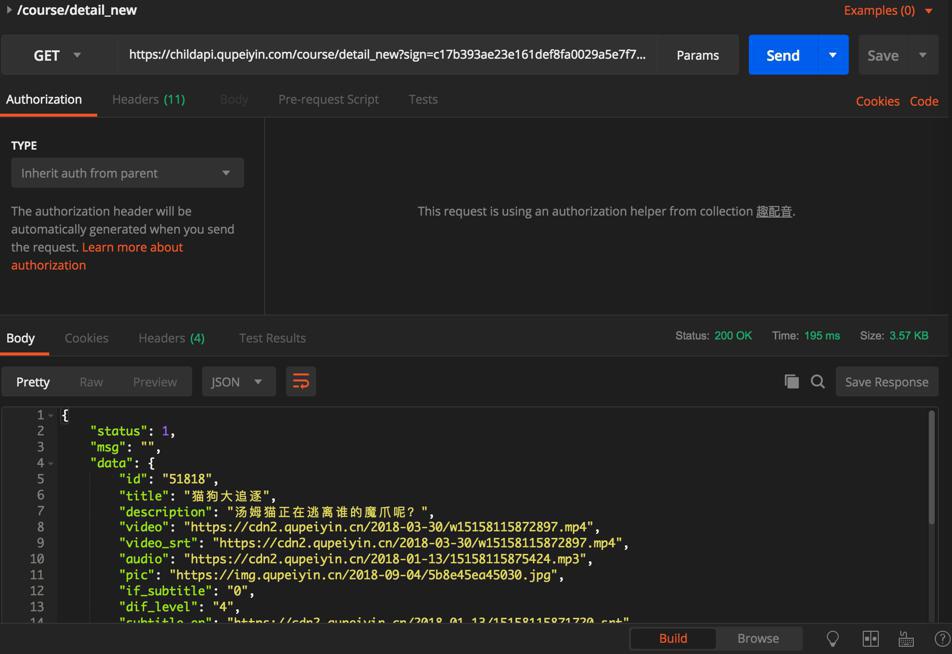
Task: Click the "dif_level": "4" line
Action: pos(179,607)
